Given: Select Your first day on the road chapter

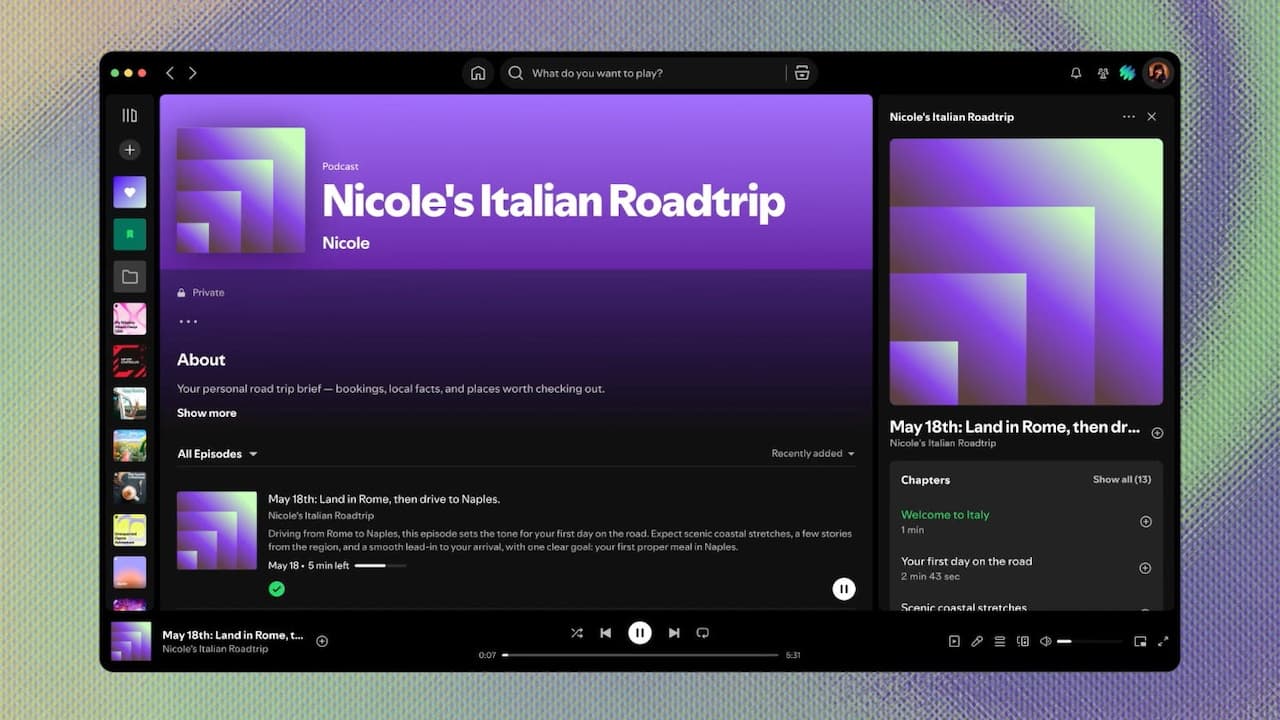Looking at the screenshot, I should [966, 561].
